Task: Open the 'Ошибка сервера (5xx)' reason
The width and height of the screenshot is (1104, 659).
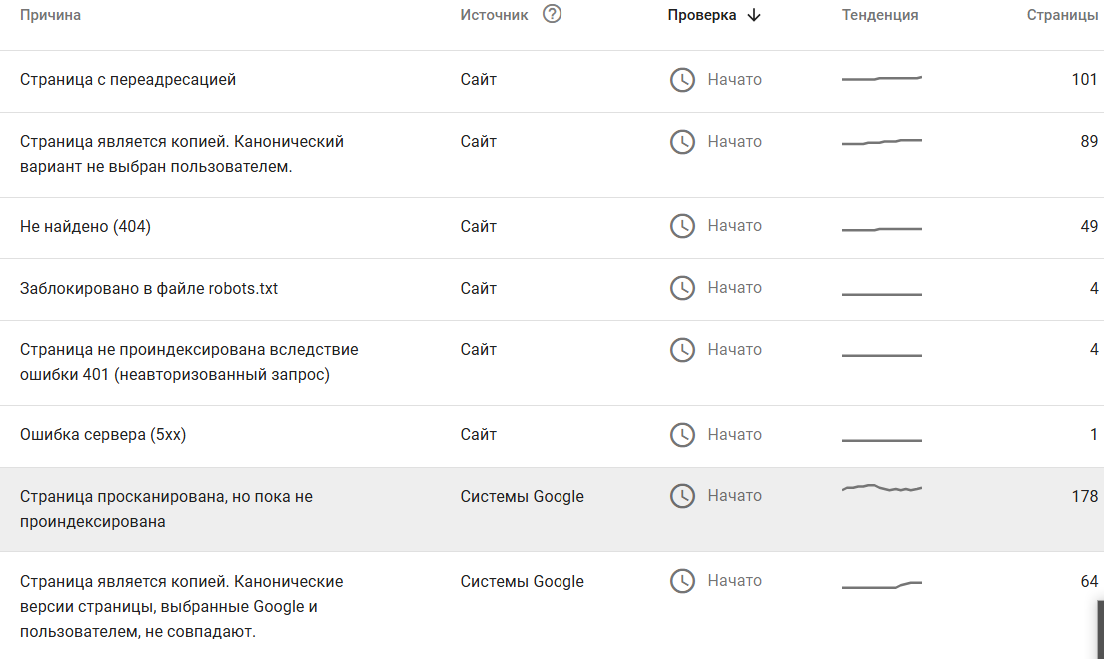Action: pos(103,435)
